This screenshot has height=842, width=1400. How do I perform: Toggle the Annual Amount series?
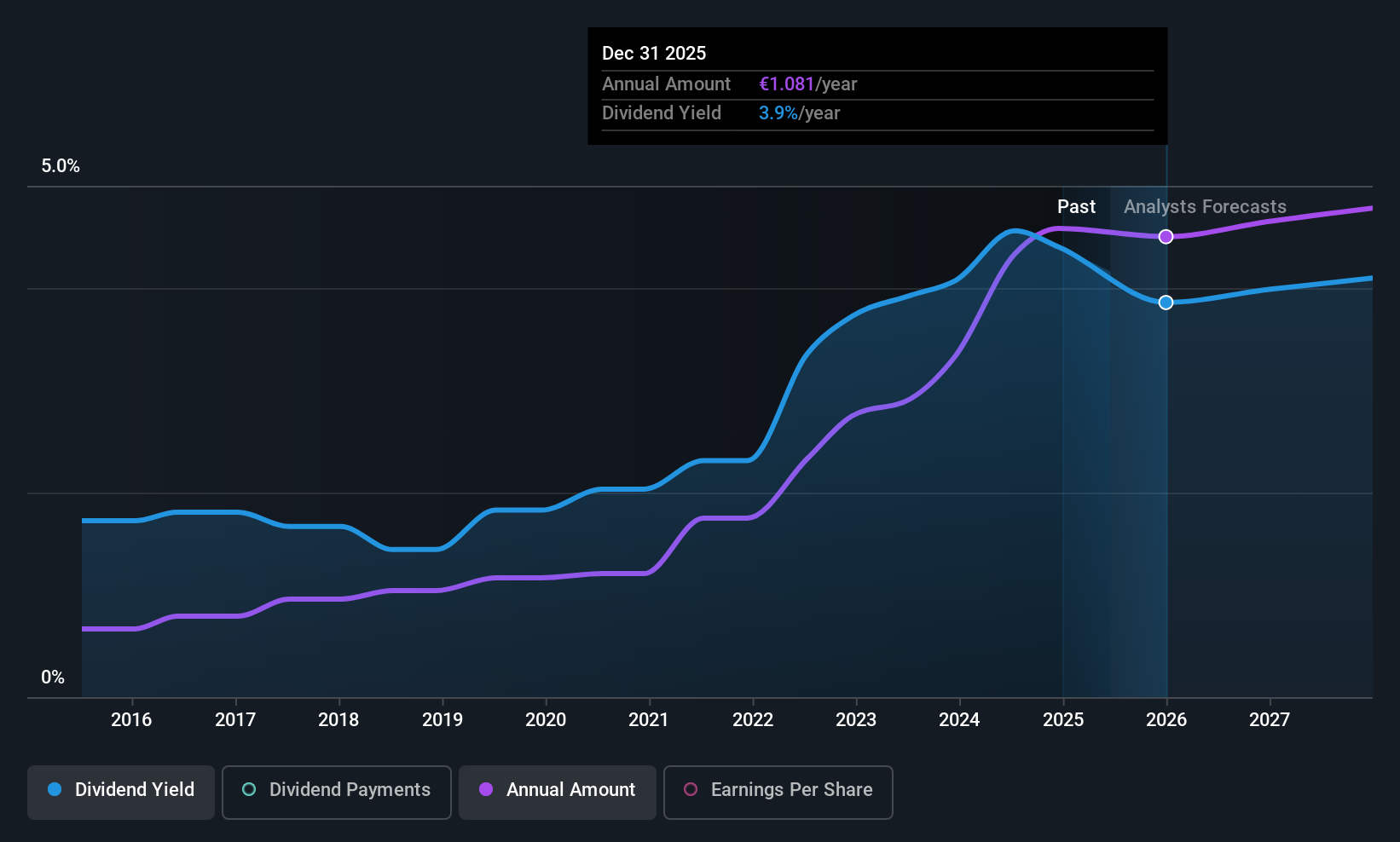point(558,792)
